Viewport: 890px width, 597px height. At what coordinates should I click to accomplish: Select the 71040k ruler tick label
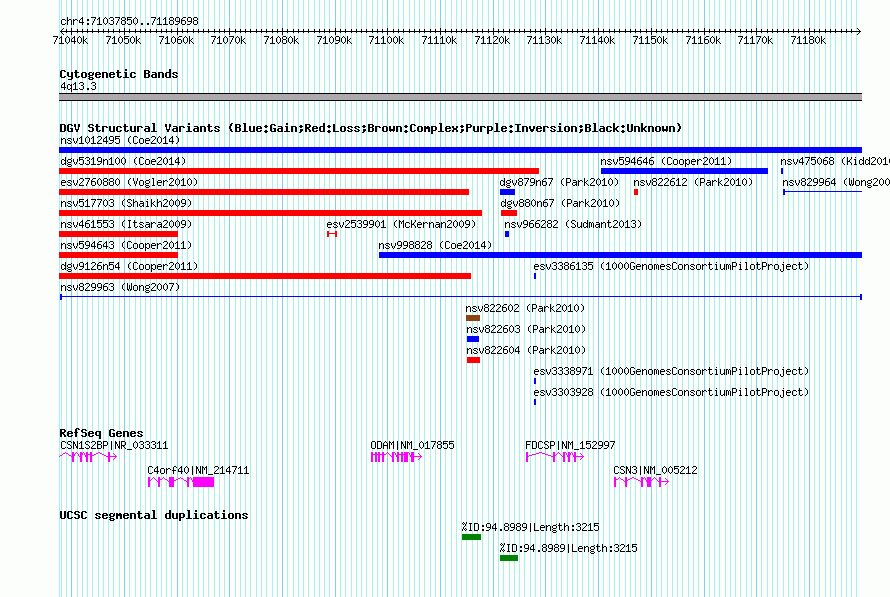70,40
